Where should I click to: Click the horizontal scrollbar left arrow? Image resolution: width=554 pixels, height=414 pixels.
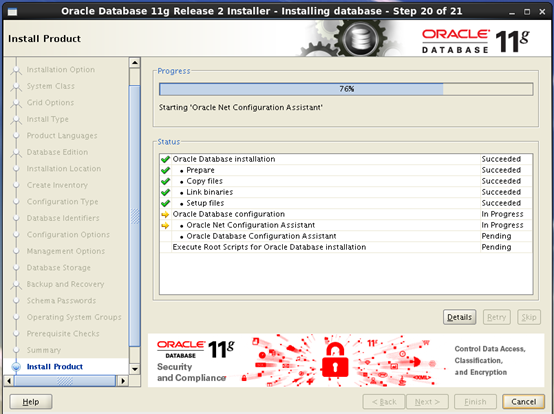9,381
